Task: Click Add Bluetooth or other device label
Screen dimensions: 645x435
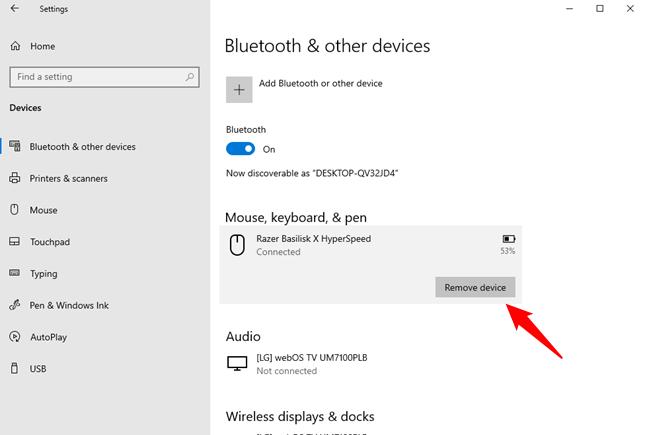Action: pos(320,84)
